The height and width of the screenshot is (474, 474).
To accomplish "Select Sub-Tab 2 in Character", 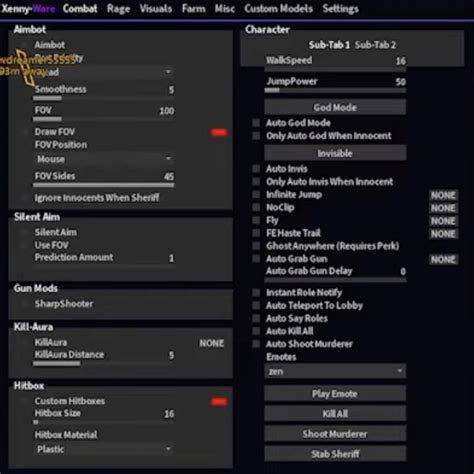I will point(375,45).
